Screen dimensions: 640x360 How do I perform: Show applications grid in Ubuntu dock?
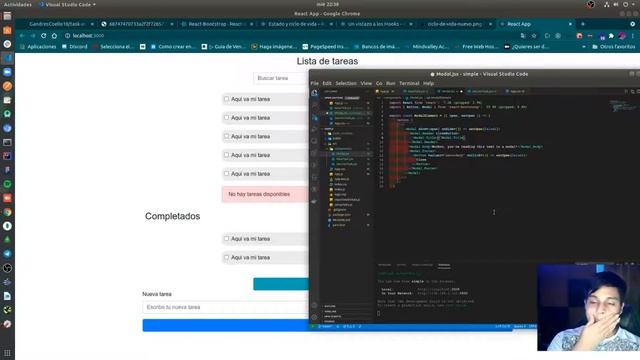click(x=7, y=353)
